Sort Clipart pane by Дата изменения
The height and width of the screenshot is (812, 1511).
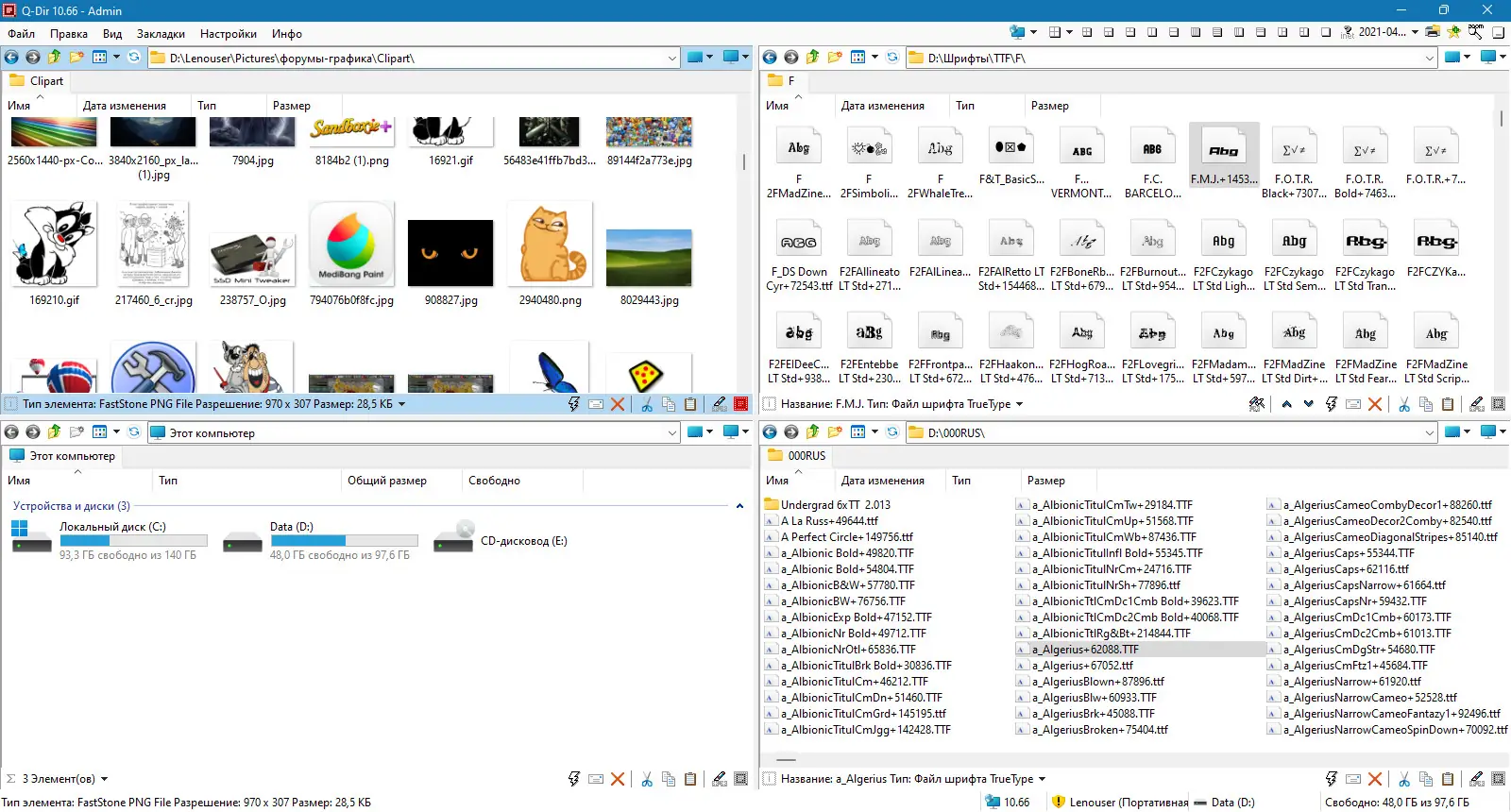[125, 106]
